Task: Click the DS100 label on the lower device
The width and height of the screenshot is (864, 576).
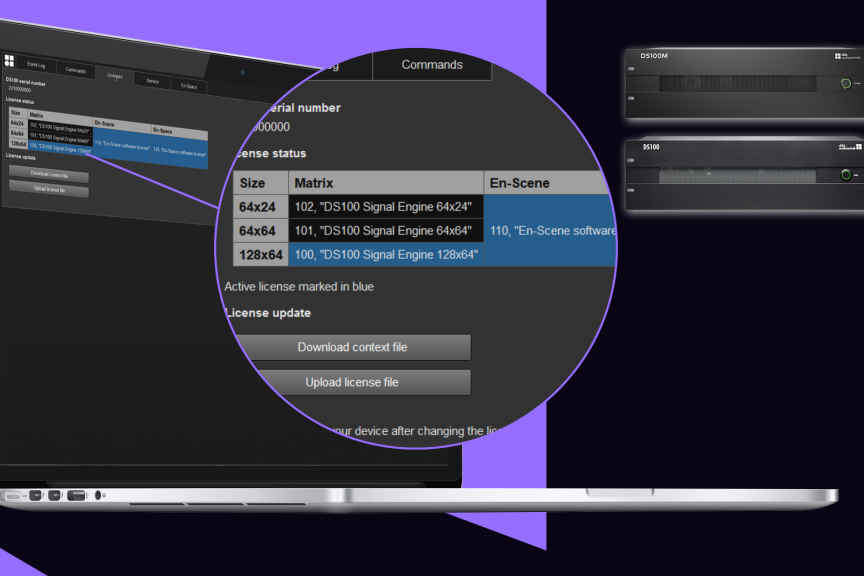Action: (x=651, y=147)
